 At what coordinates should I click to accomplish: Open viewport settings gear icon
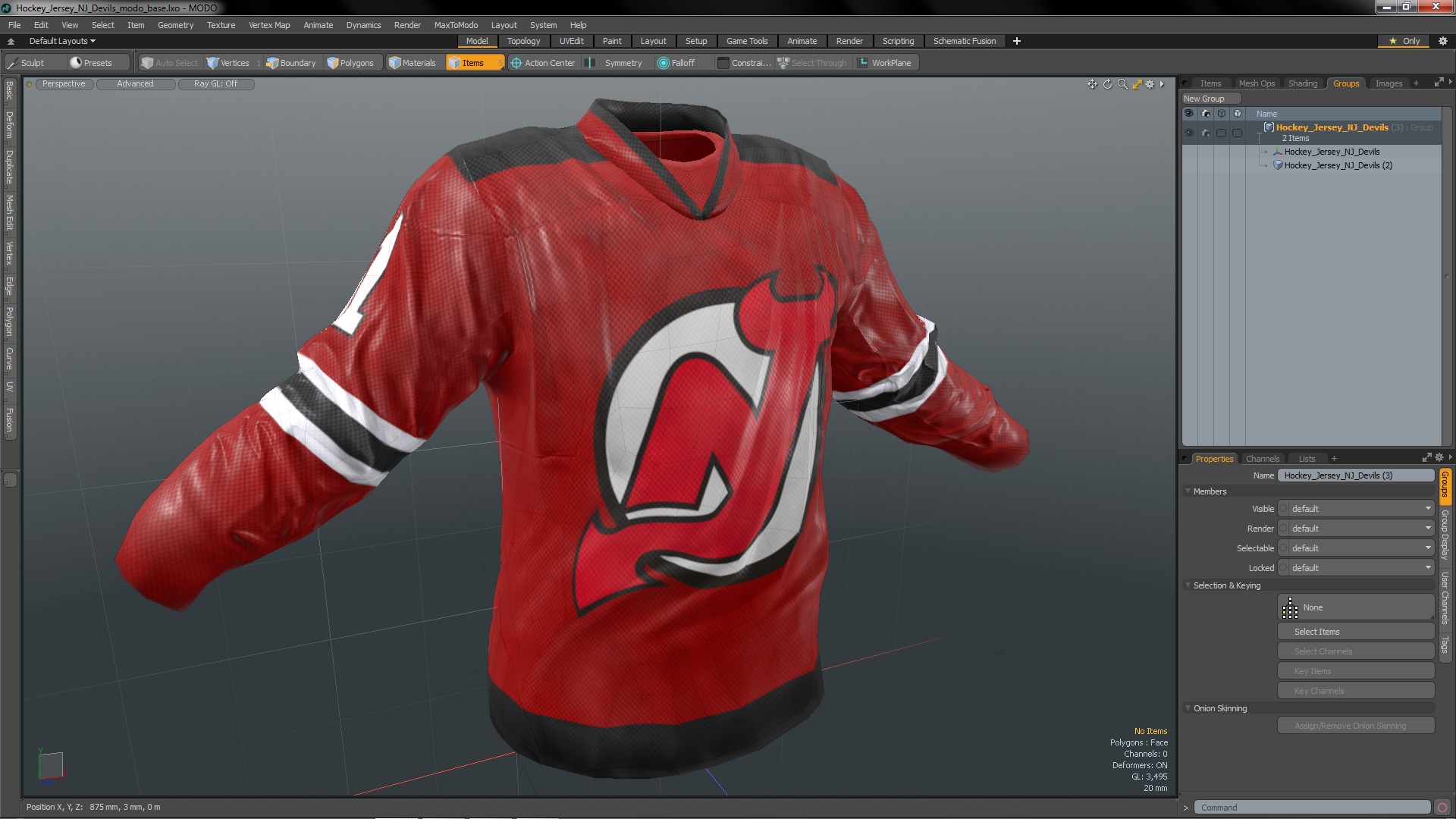coord(1150,84)
